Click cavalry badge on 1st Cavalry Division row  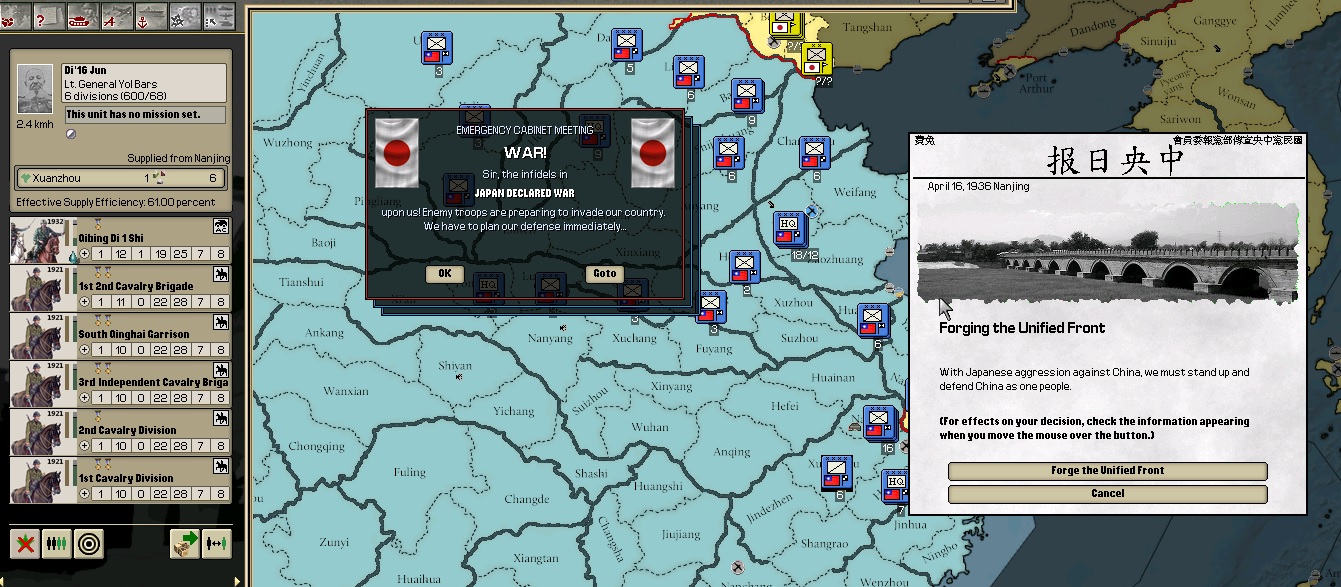tap(220, 466)
